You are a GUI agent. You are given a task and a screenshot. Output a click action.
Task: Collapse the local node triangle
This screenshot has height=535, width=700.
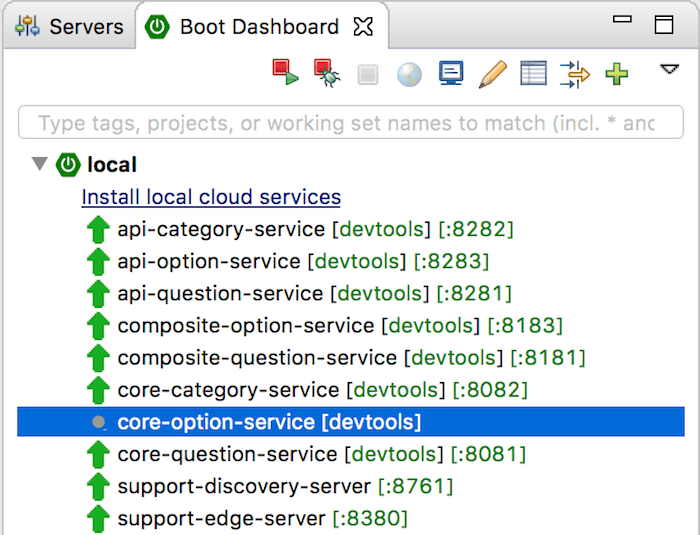pos(40,163)
